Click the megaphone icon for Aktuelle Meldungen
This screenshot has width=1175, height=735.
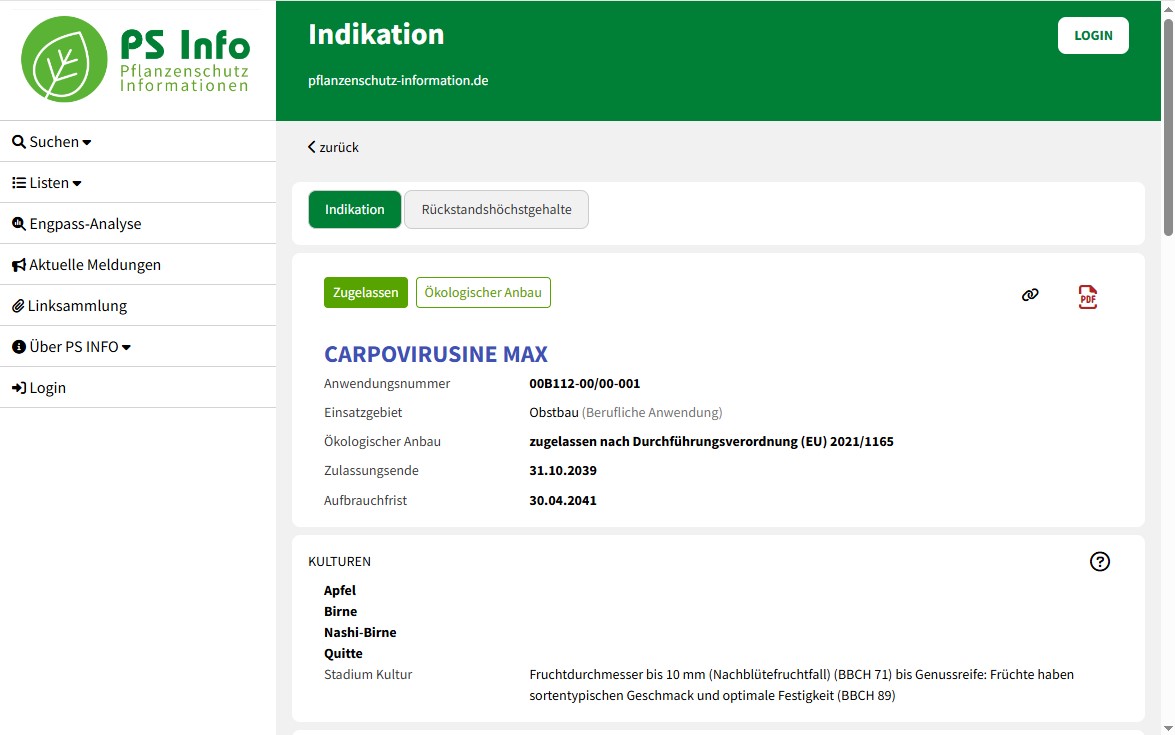18,265
